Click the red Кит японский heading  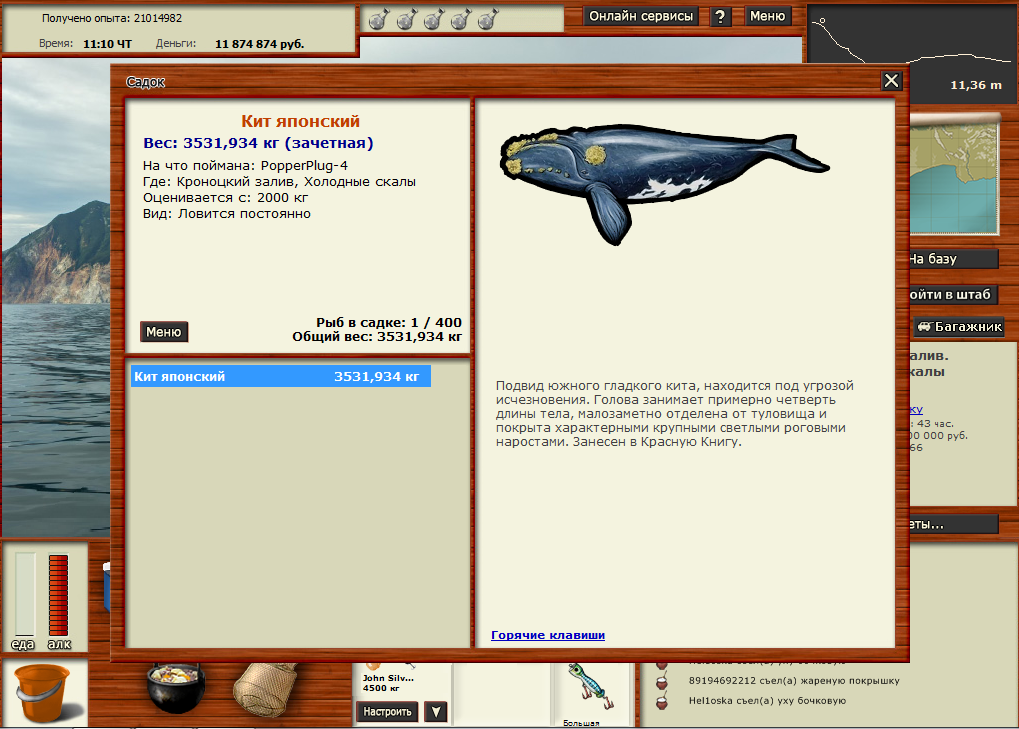click(300, 122)
